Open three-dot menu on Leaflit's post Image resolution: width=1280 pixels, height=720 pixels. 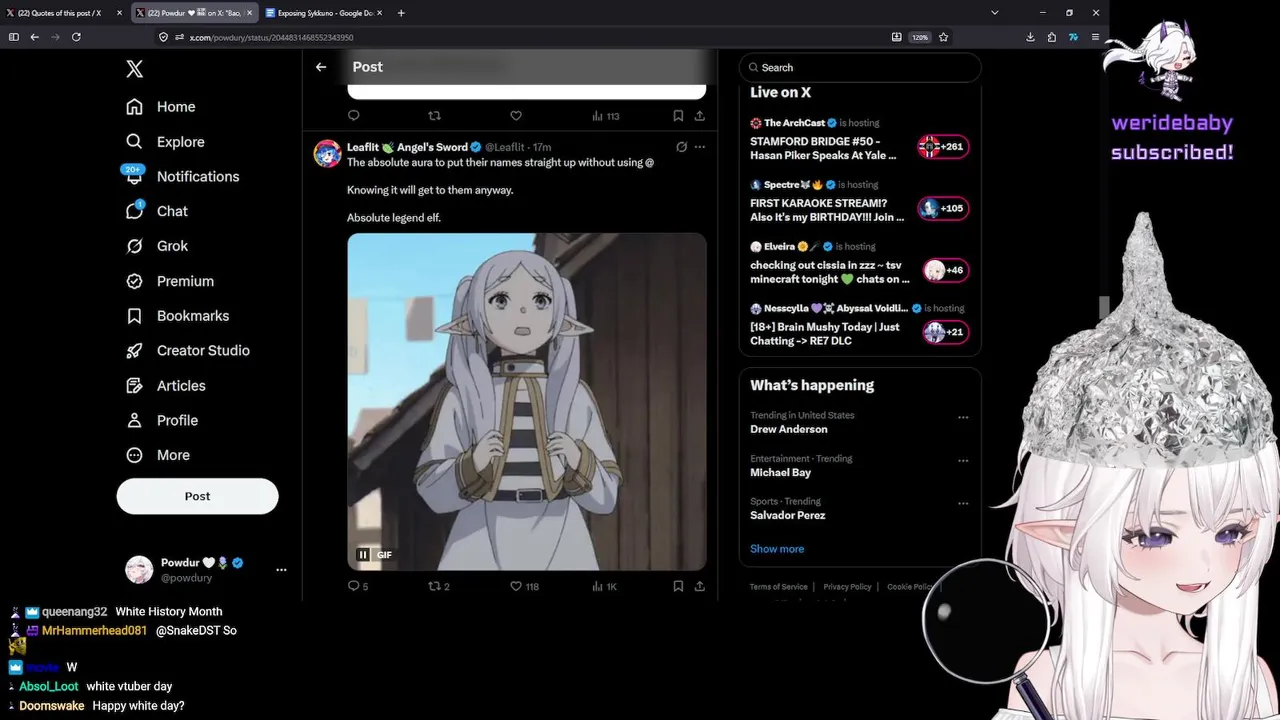pyautogui.click(x=700, y=147)
